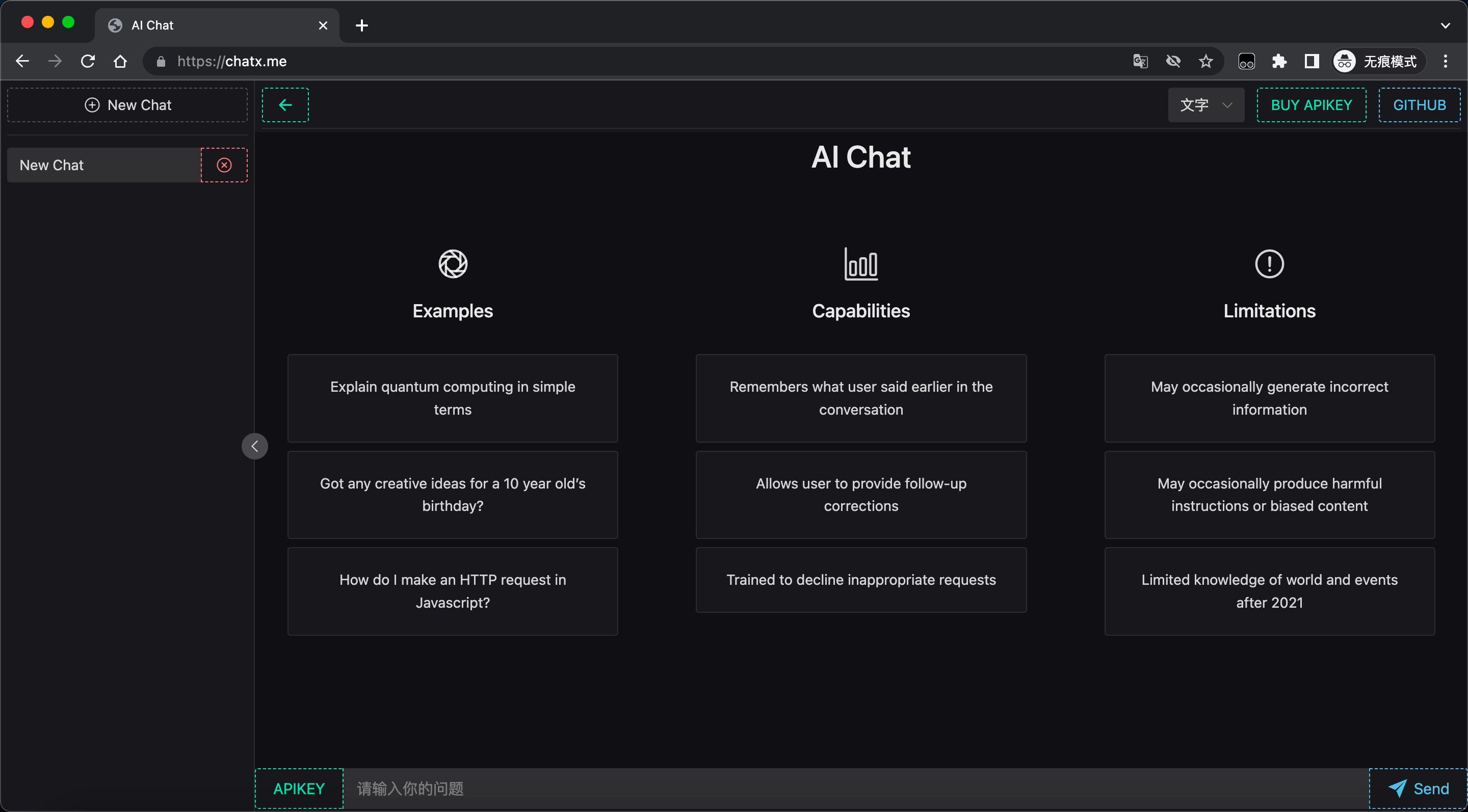The image size is (1468, 812).
Task: Click the Limitations exclamation mark icon
Action: click(1269, 263)
